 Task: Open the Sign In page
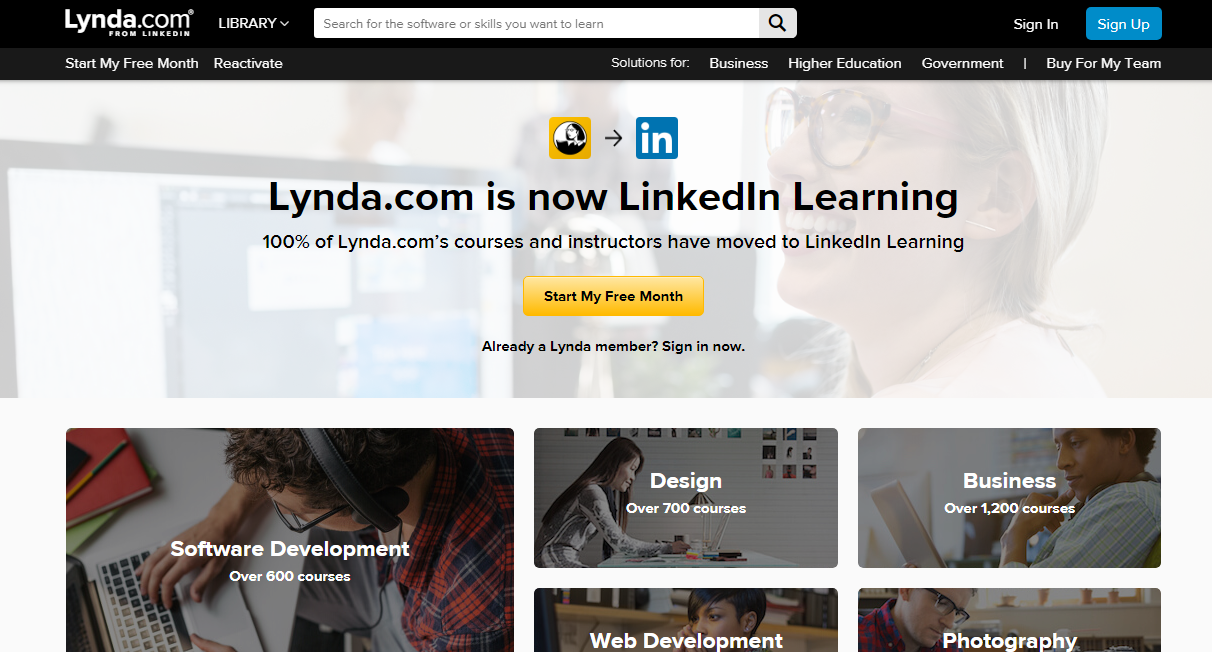[x=1036, y=24]
